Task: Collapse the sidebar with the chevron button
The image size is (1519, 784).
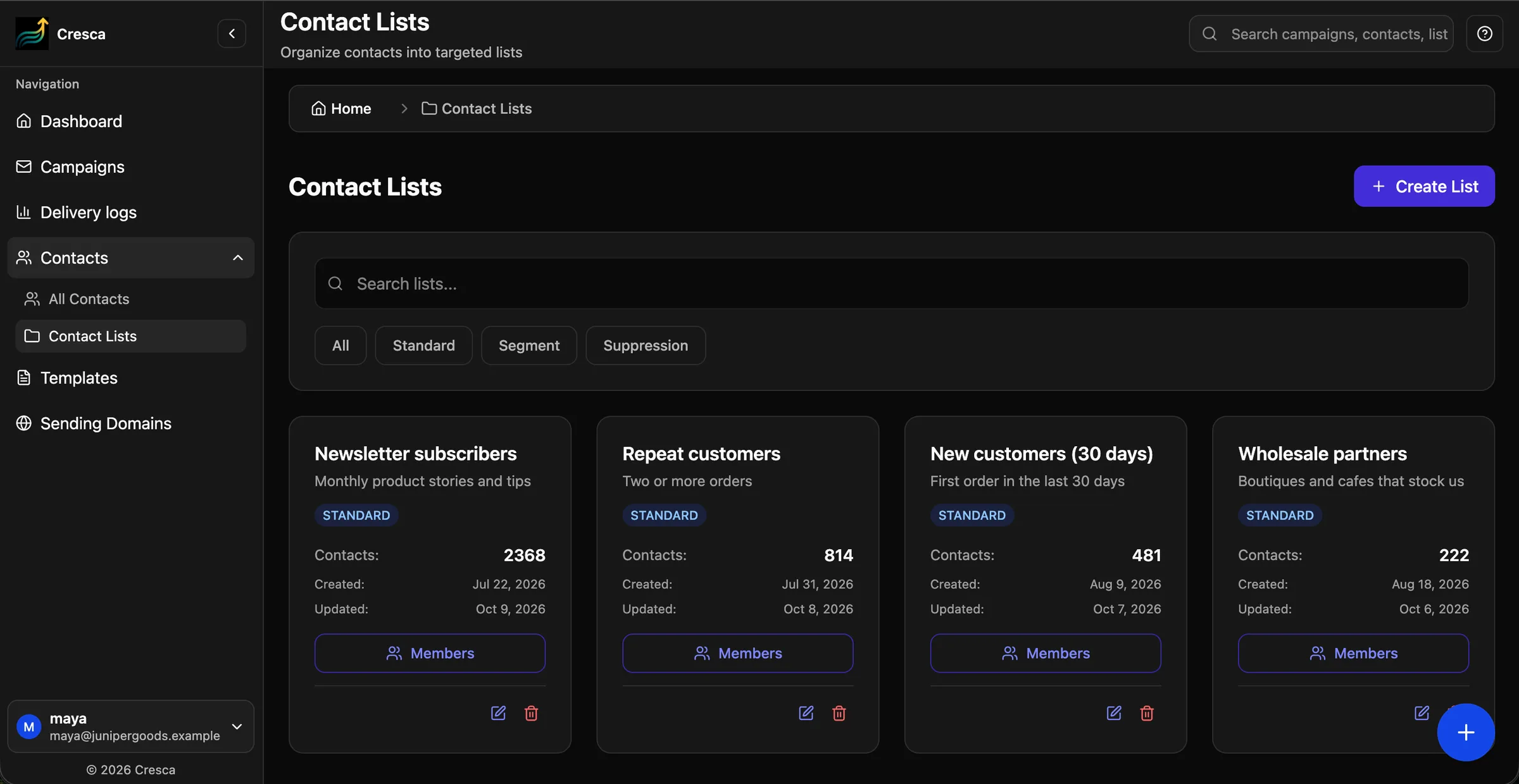Action: [x=232, y=34]
